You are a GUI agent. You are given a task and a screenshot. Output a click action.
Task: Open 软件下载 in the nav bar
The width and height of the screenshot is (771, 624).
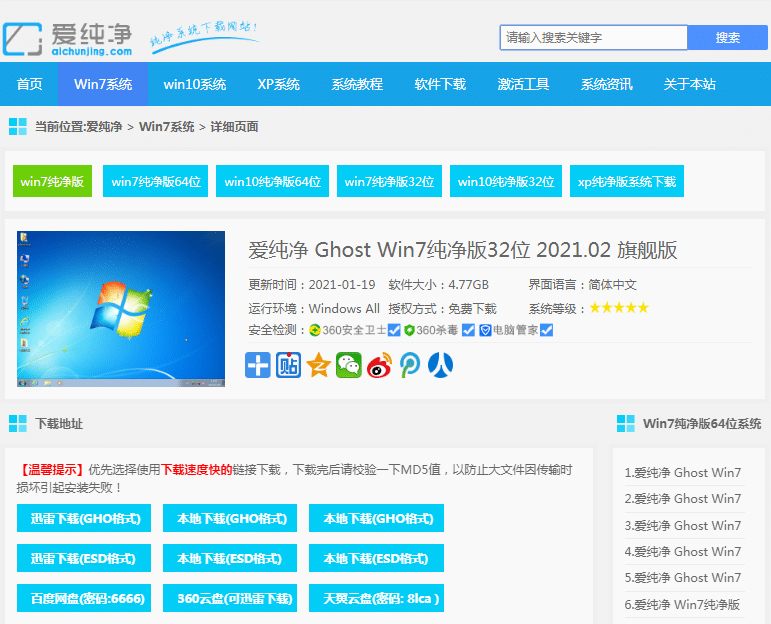[x=440, y=84]
